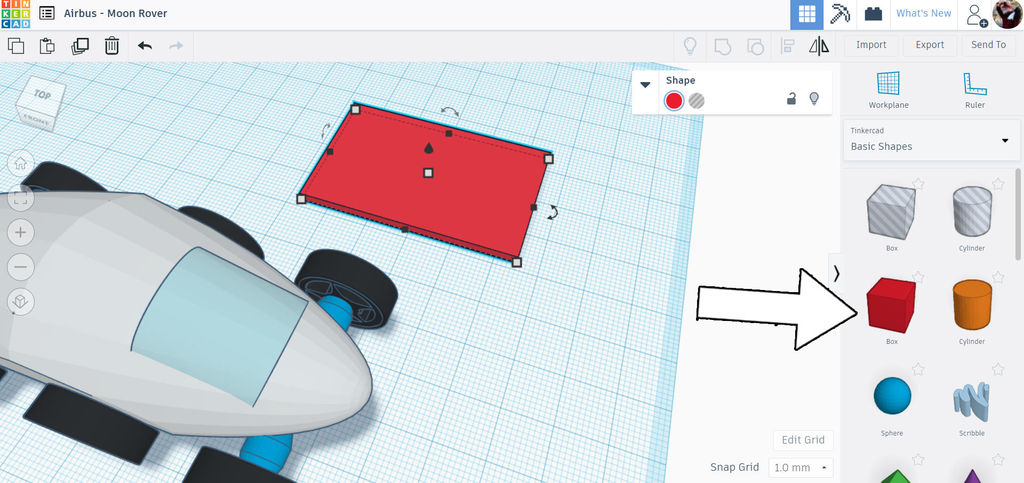The image size is (1024, 483).
Task: Click the red box center white handle
Action: tap(428, 172)
